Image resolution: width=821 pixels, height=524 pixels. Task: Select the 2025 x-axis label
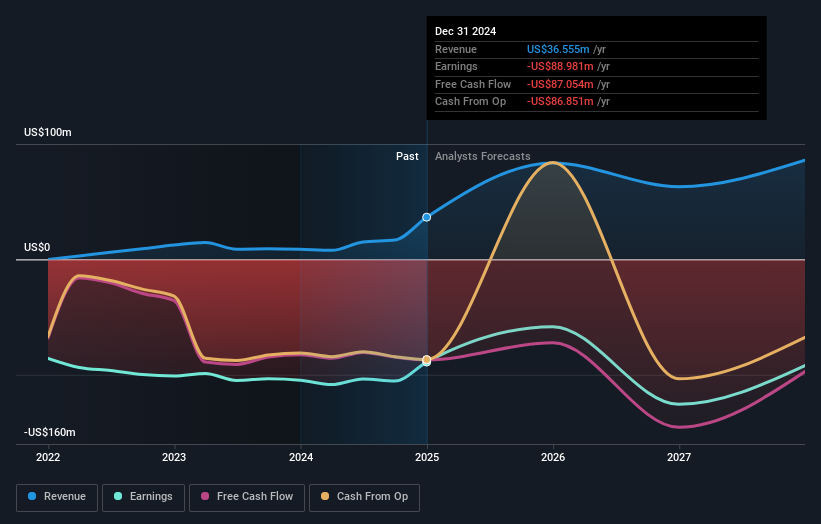pyautogui.click(x=427, y=457)
